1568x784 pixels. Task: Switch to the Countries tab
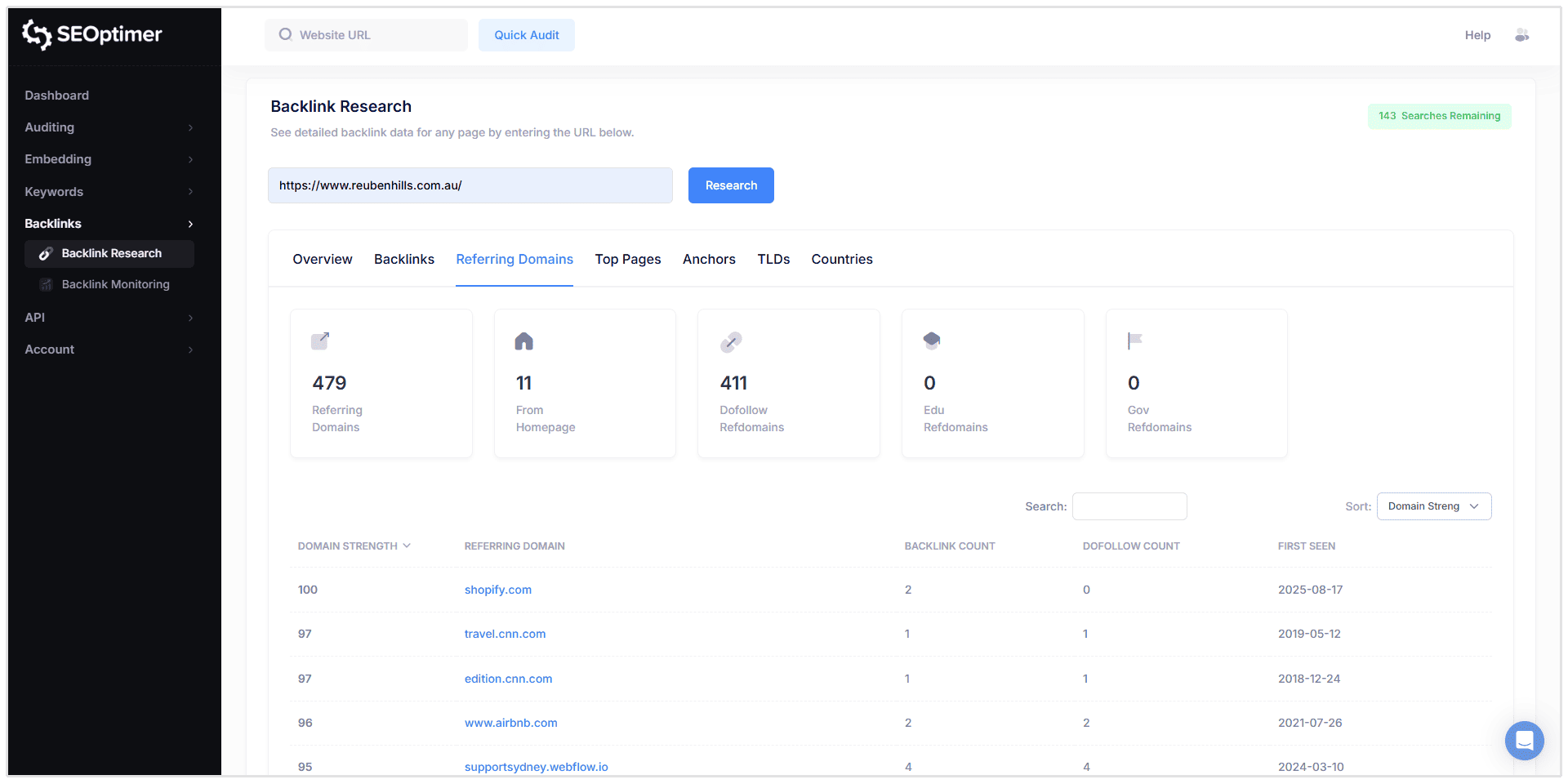click(x=842, y=259)
